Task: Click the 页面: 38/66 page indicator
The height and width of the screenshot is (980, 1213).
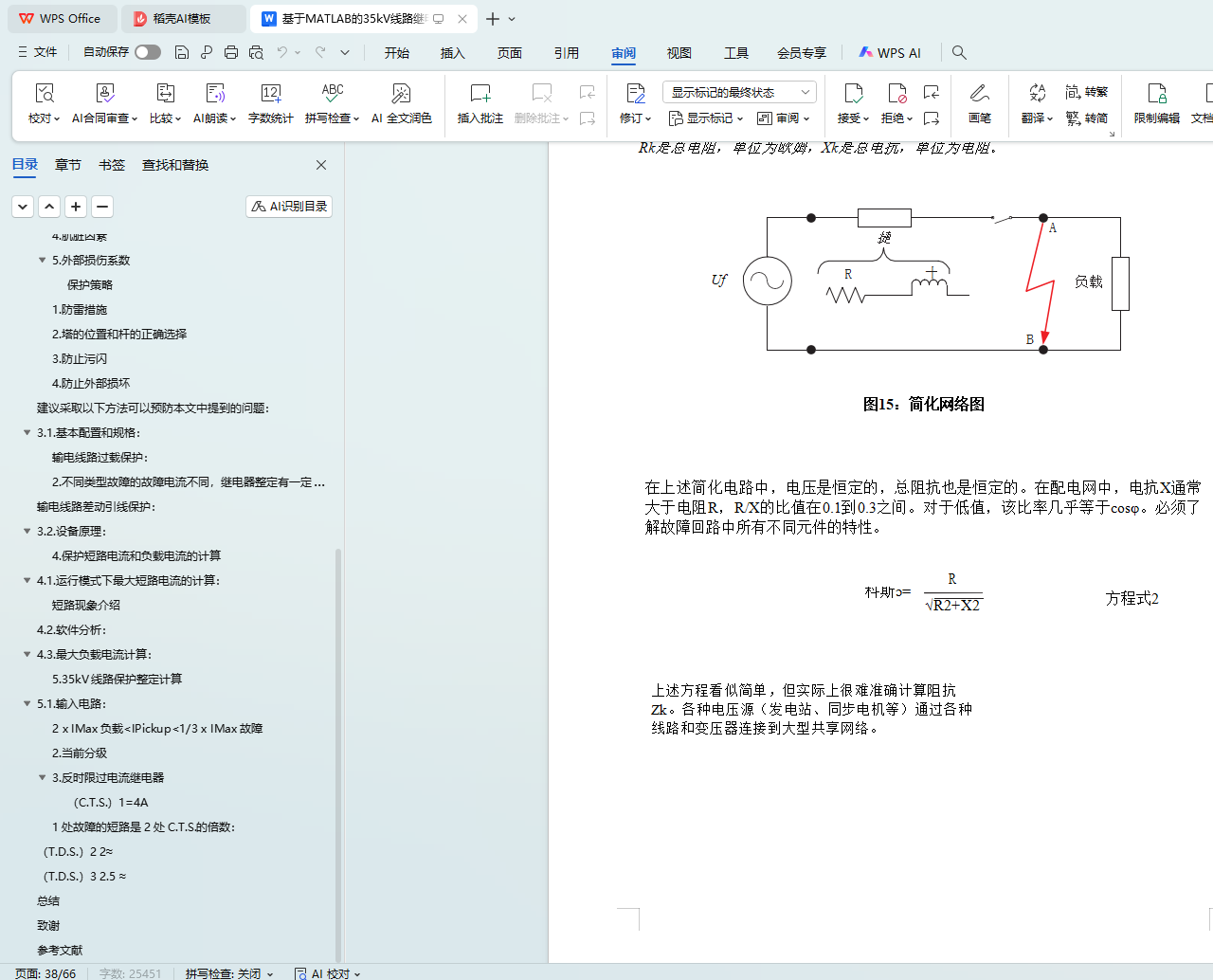Action: click(x=45, y=973)
